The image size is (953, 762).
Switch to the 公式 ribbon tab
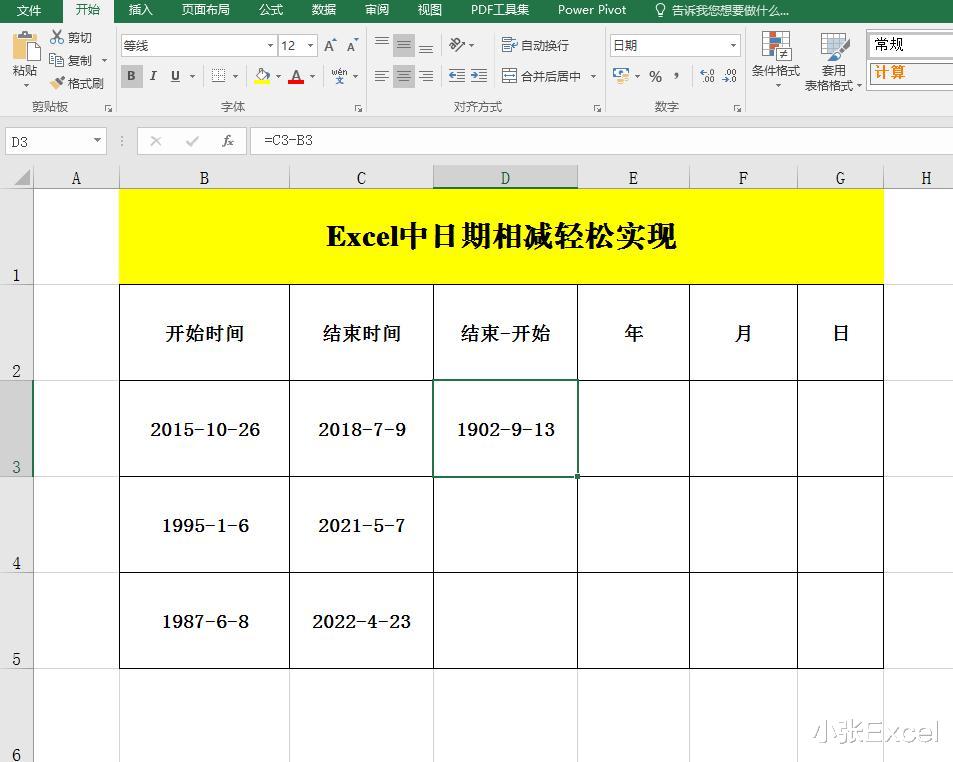(x=269, y=10)
